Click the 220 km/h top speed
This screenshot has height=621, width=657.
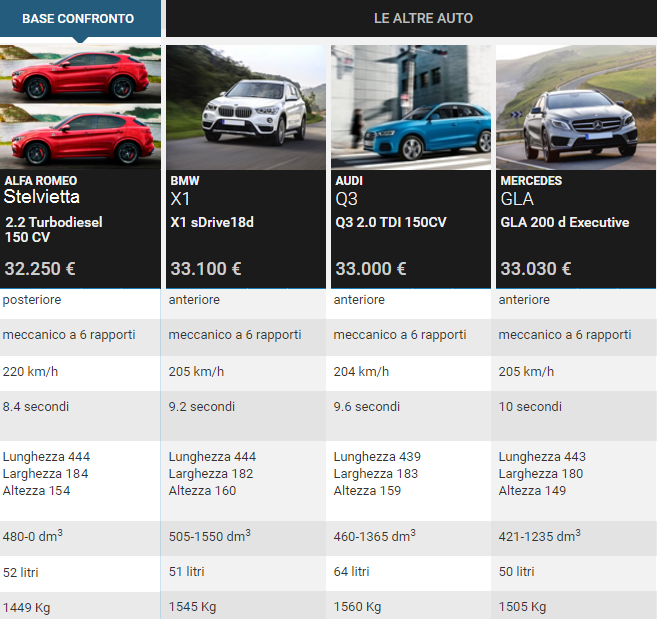point(30,372)
